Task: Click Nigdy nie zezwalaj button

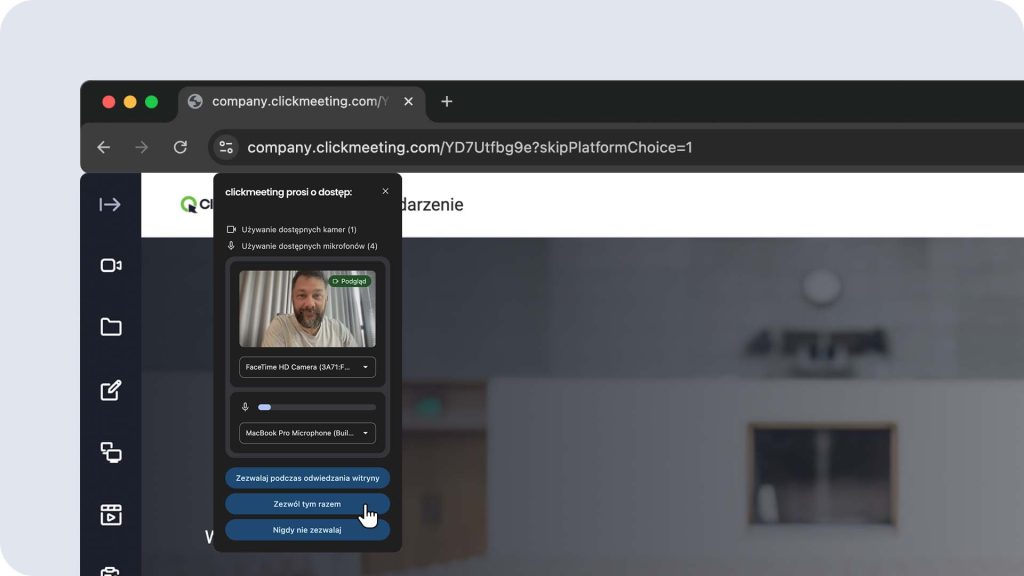Action: 308,530
